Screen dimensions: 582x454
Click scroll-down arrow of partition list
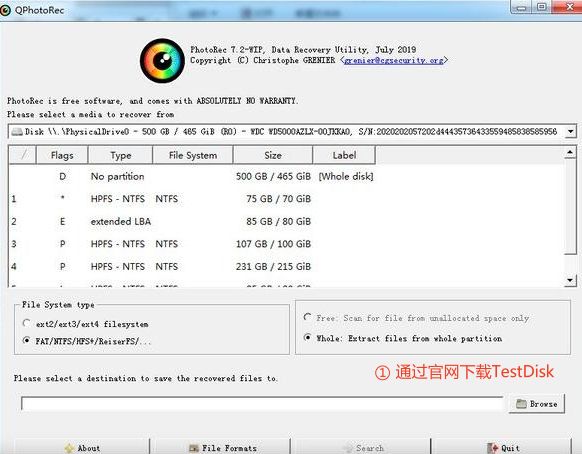[570, 280]
